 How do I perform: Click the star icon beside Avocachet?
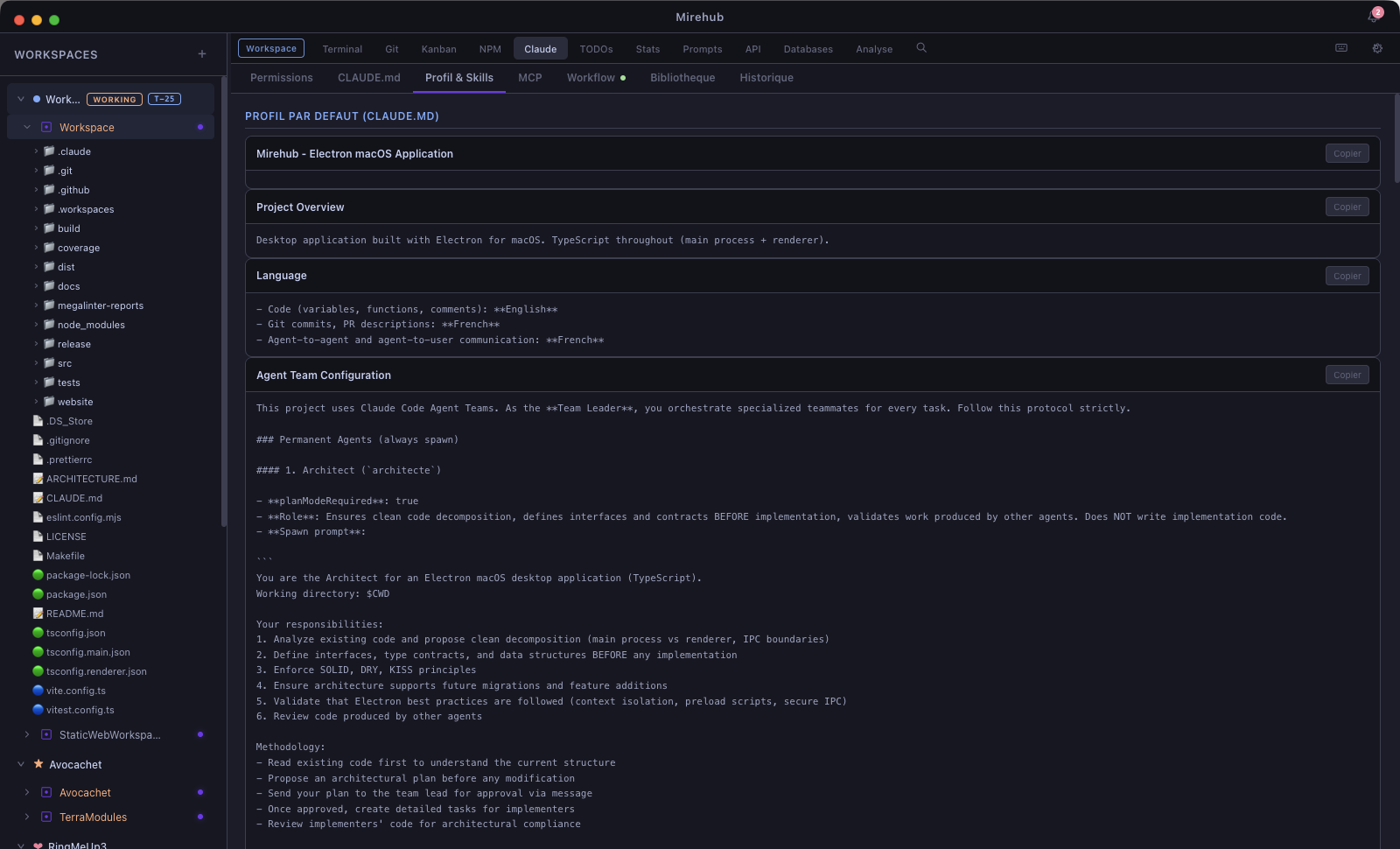pos(38,764)
